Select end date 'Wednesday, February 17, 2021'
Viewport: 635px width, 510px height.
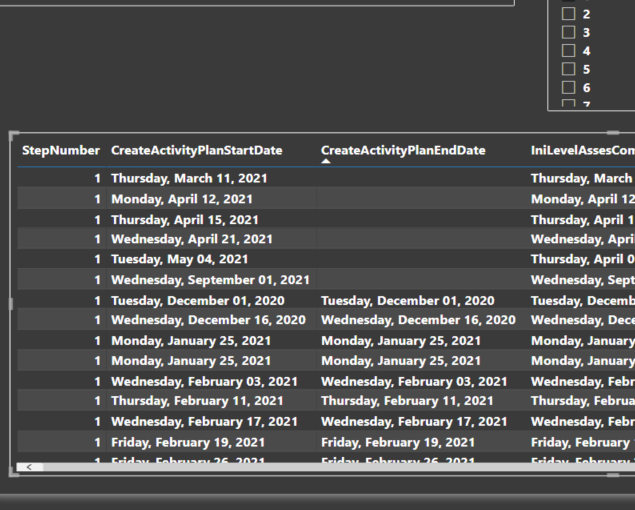click(x=414, y=422)
